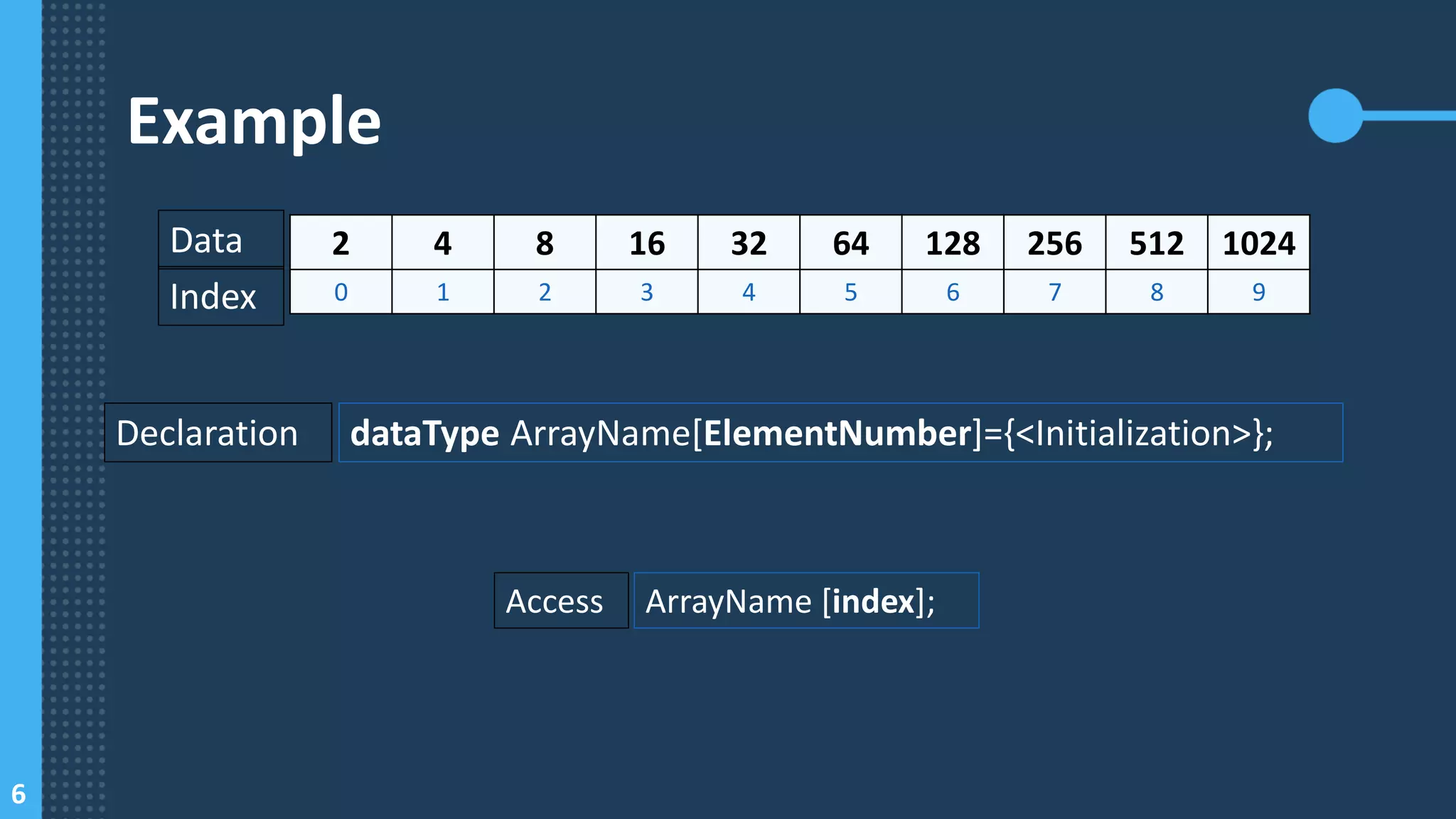1456x819 pixels.
Task: Click index cell showing 9
Action: coord(1258,292)
